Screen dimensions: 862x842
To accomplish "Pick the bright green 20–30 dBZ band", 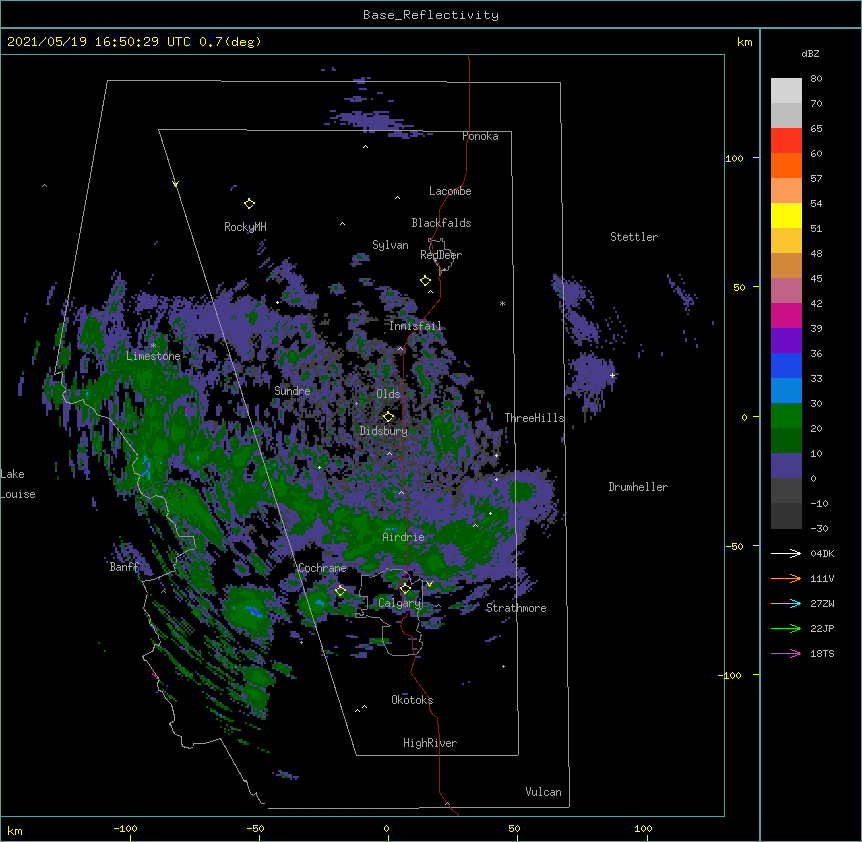I will pos(786,416).
